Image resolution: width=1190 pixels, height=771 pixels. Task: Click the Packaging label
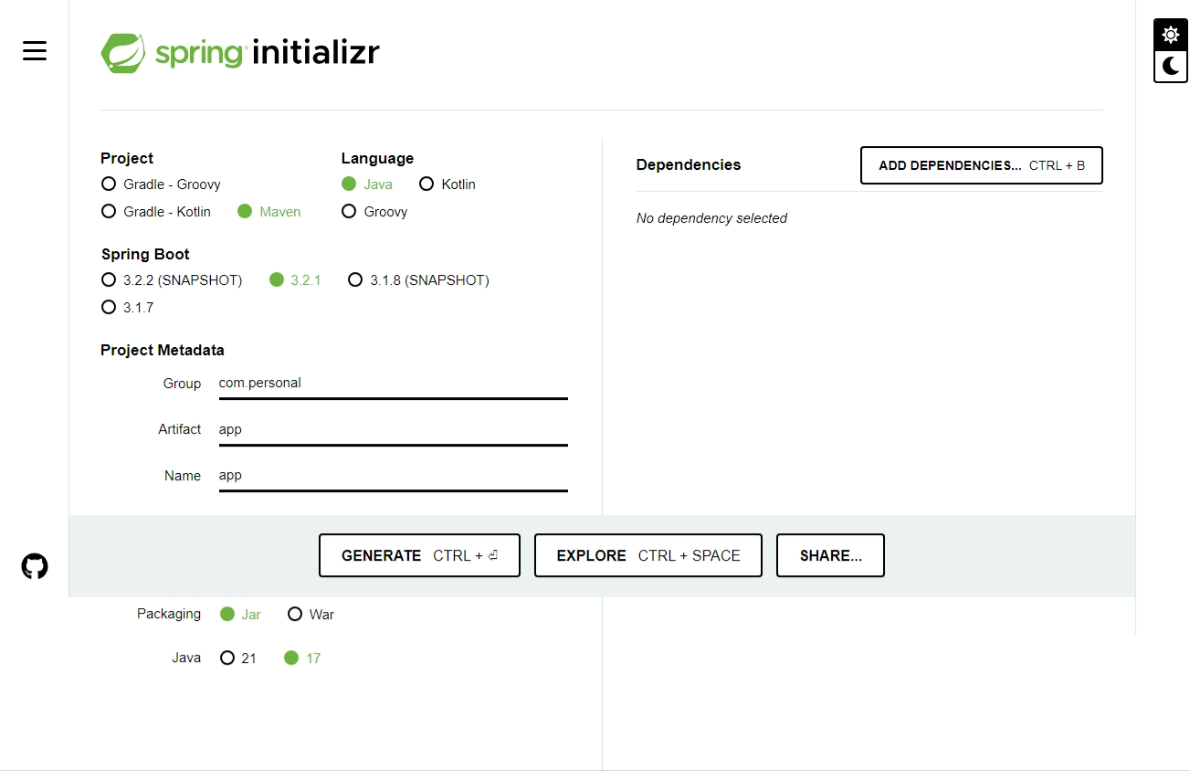[168, 614]
